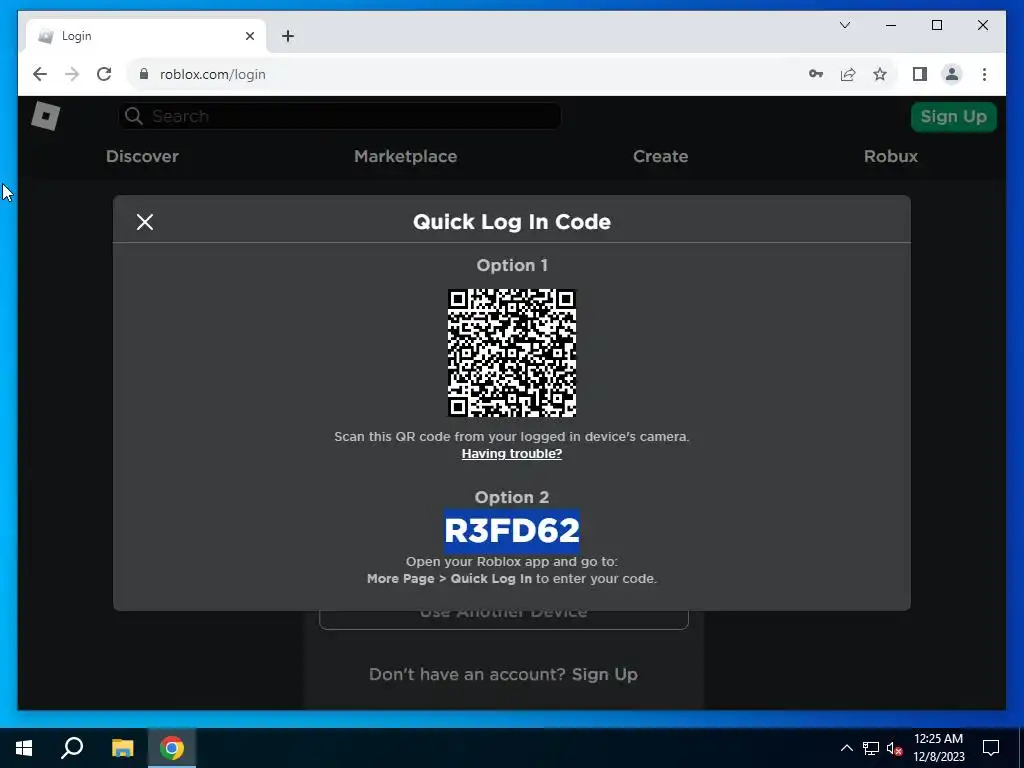Image resolution: width=1024 pixels, height=768 pixels.
Task: Open File Explorer from taskbar
Action: [x=122, y=748]
